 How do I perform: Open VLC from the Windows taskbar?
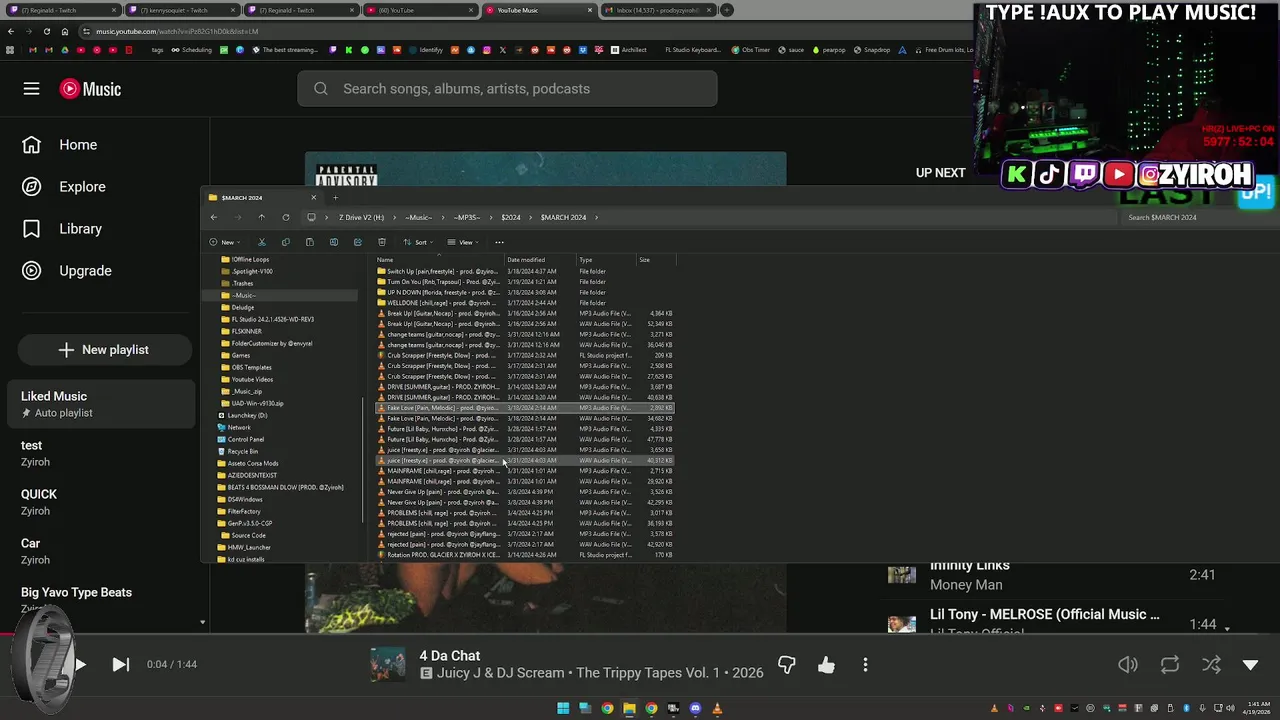[x=717, y=708]
